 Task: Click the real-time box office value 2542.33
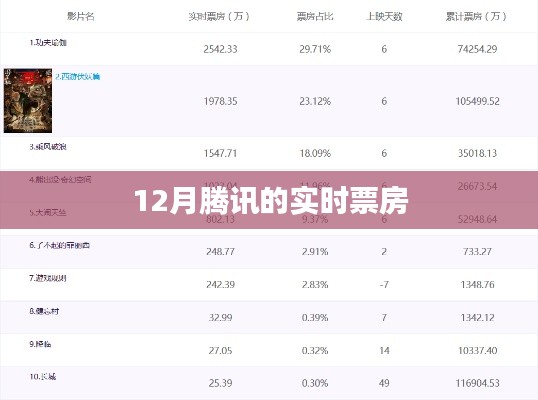coord(220,49)
